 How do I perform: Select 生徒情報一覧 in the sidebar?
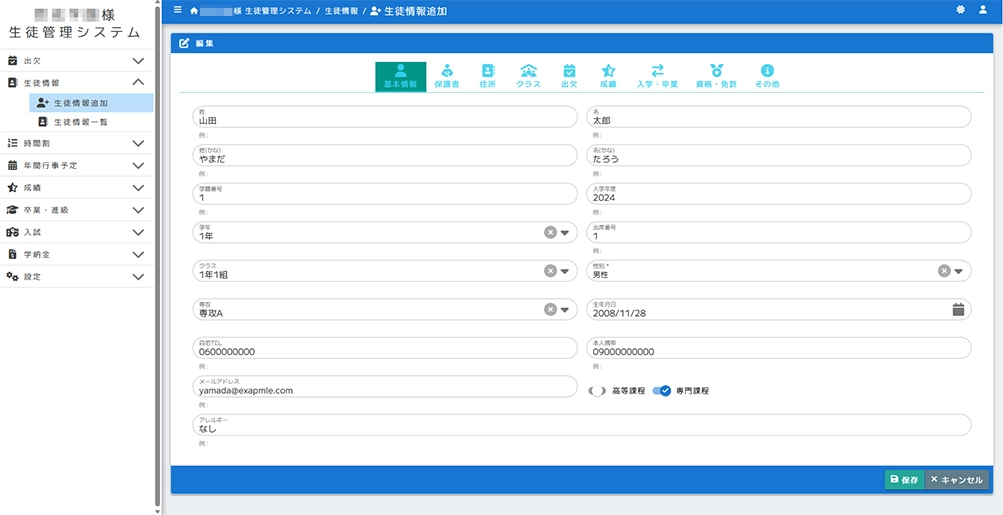[80, 122]
